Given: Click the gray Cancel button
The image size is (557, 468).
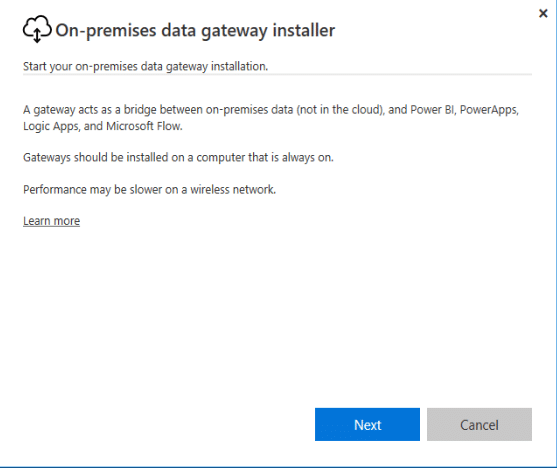Looking at the screenshot, I should point(479,424).
